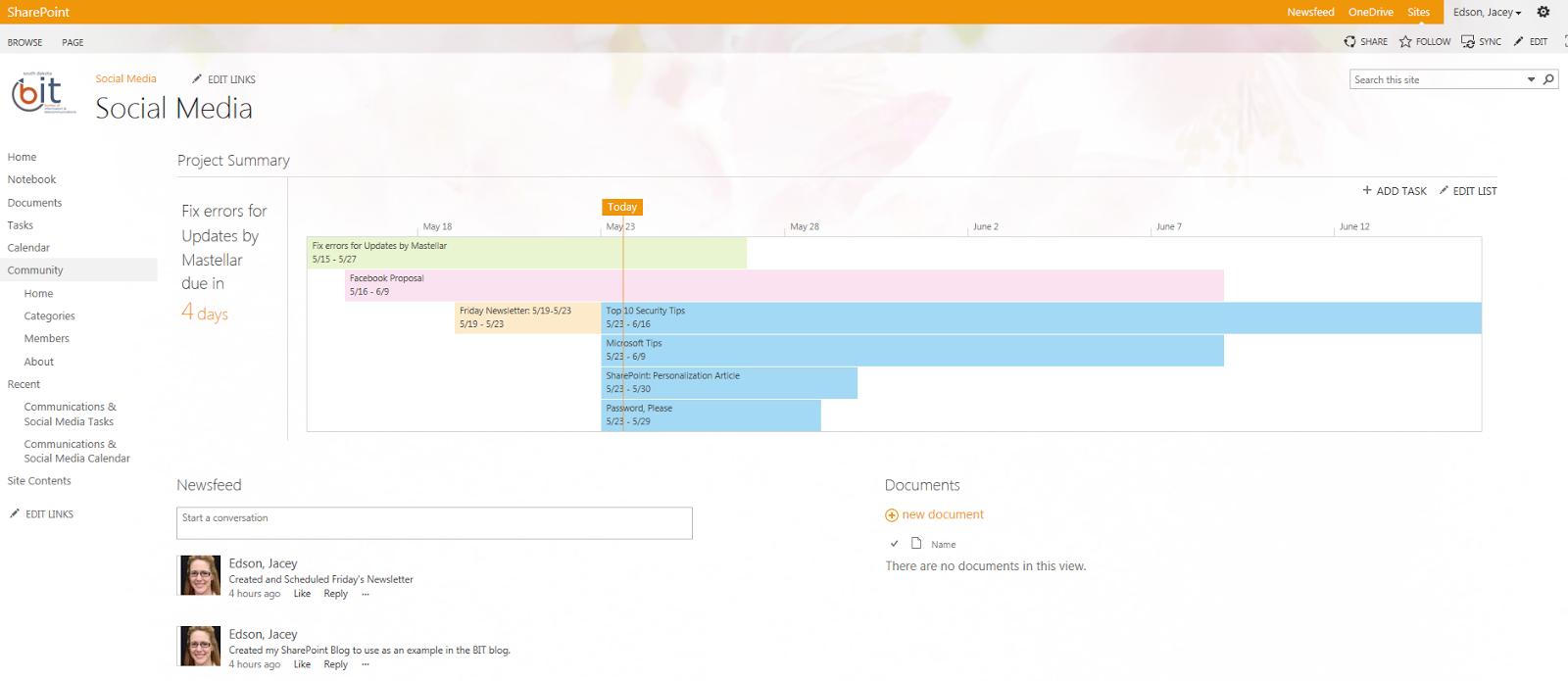Open Members under Community
This screenshot has height=681, width=1568.
pyautogui.click(x=46, y=339)
